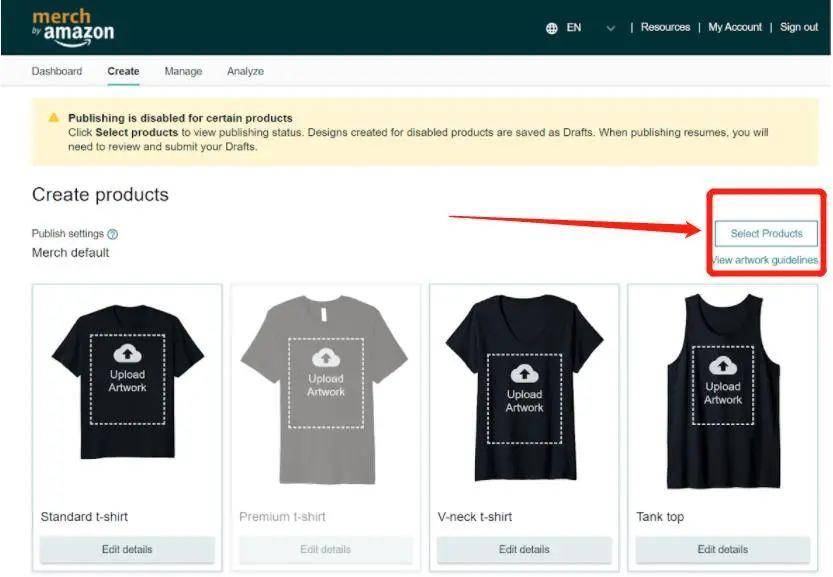833x577 pixels.
Task: Click the globe language icon
Action: [552, 28]
